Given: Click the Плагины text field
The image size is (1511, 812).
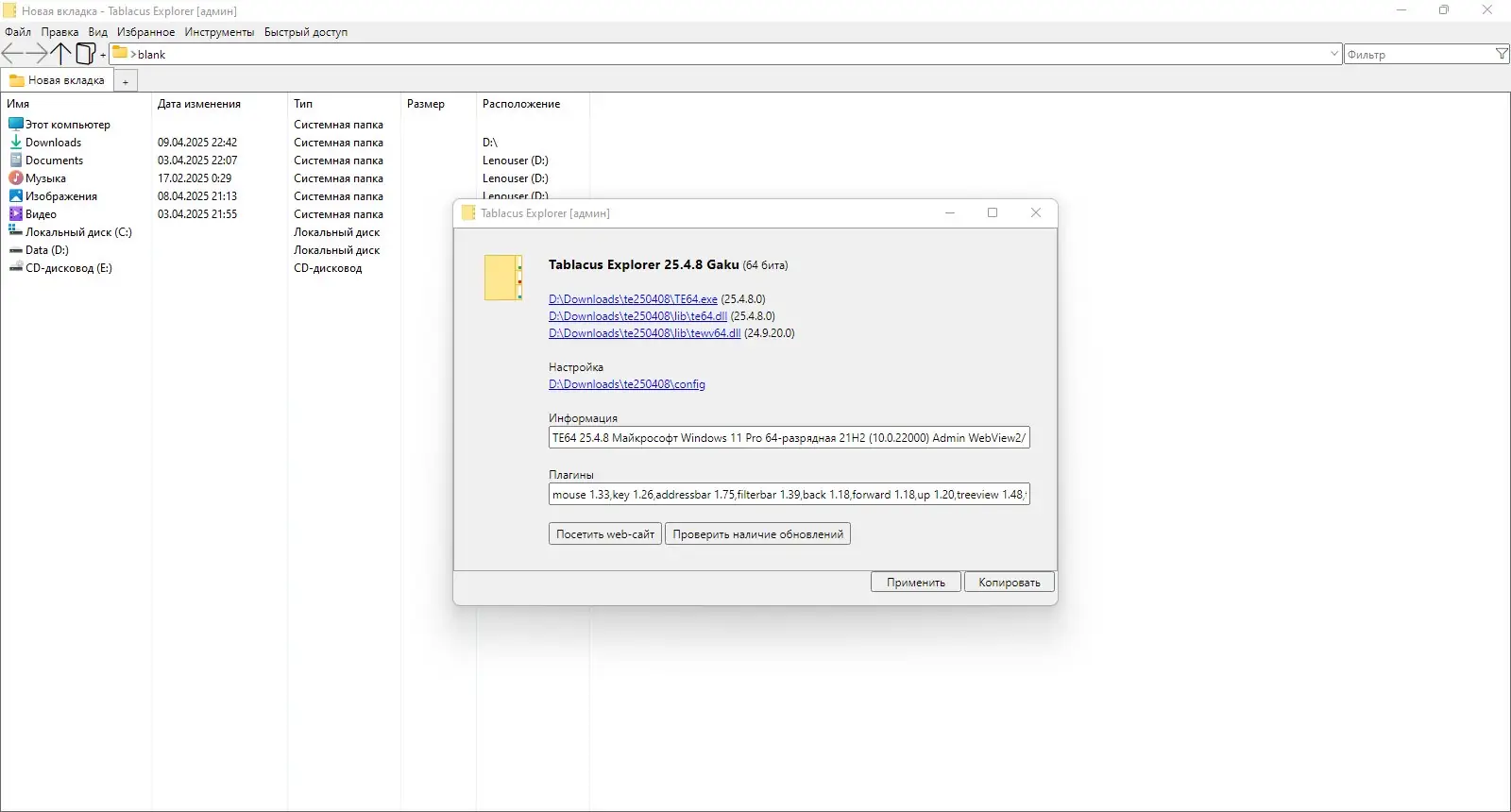Looking at the screenshot, I should click(789, 495).
